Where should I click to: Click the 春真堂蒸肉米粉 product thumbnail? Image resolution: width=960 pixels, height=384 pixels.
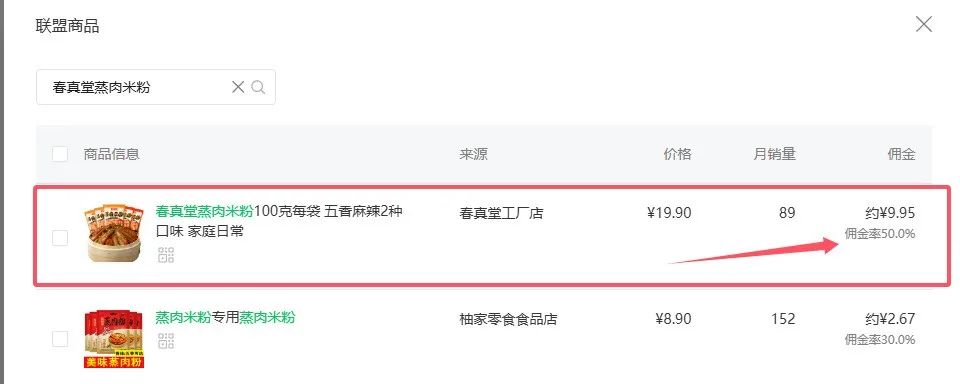[113, 233]
